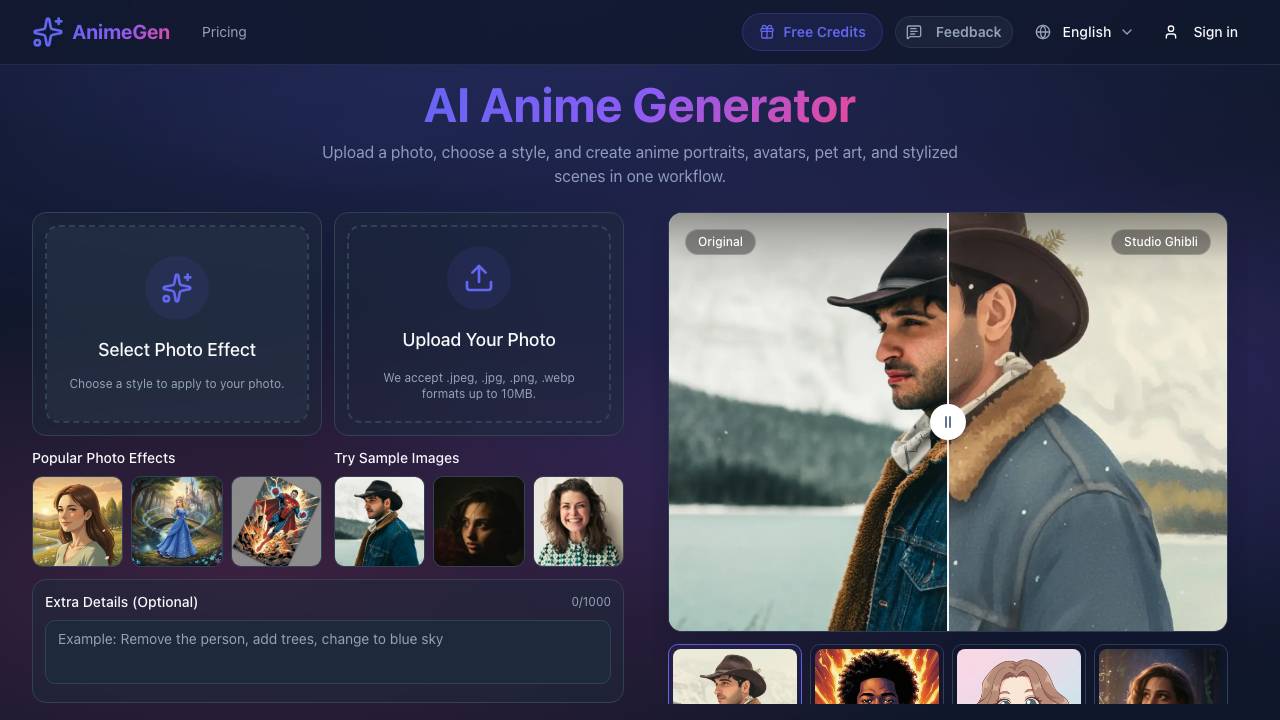Open the Feedback form
Viewport: 1280px width, 720px height.
[954, 32]
